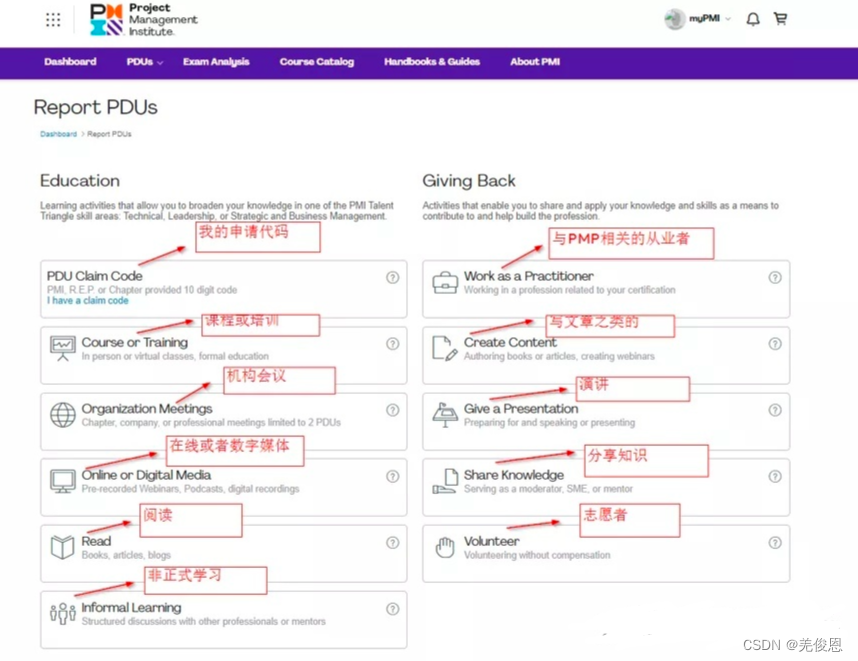Screen dimensions: 858x661
Task: Click the Create Content document-pencil icon
Action: pyautogui.click(x=445, y=348)
